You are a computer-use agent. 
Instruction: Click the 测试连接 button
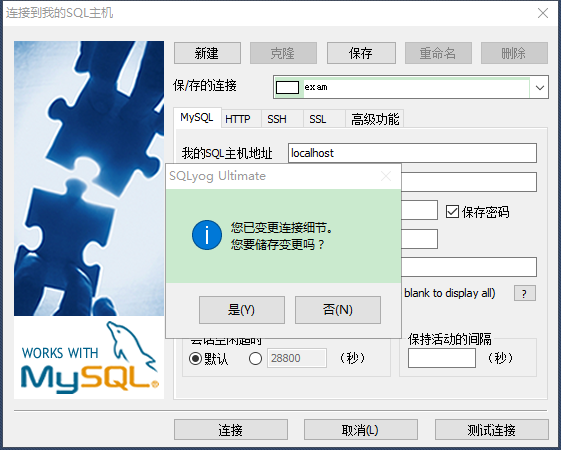click(492, 430)
